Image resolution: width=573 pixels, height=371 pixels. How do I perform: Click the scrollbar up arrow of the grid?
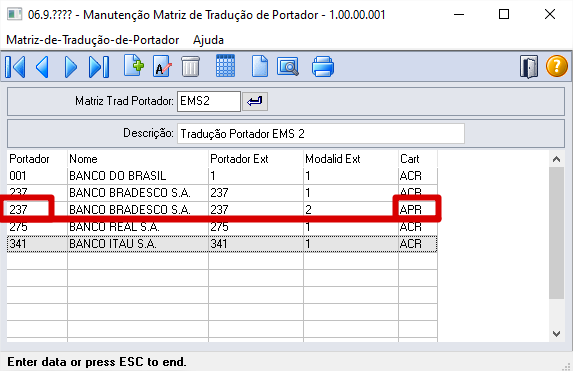(557, 159)
